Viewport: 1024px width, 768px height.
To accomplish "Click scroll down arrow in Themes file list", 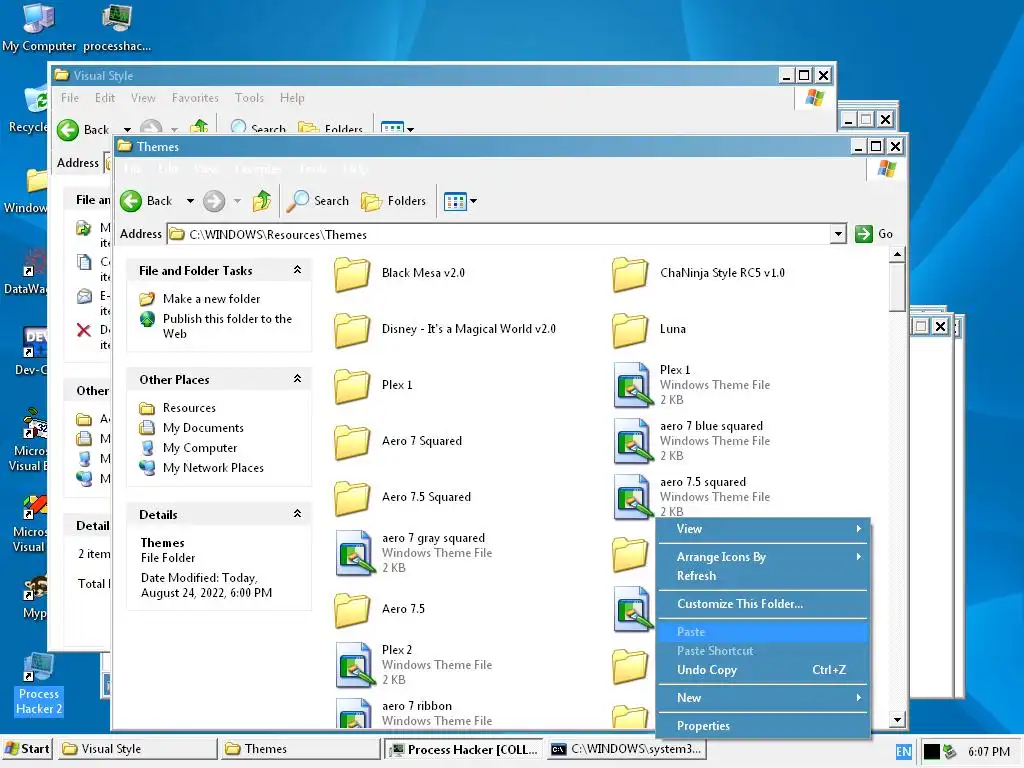I will [x=897, y=720].
